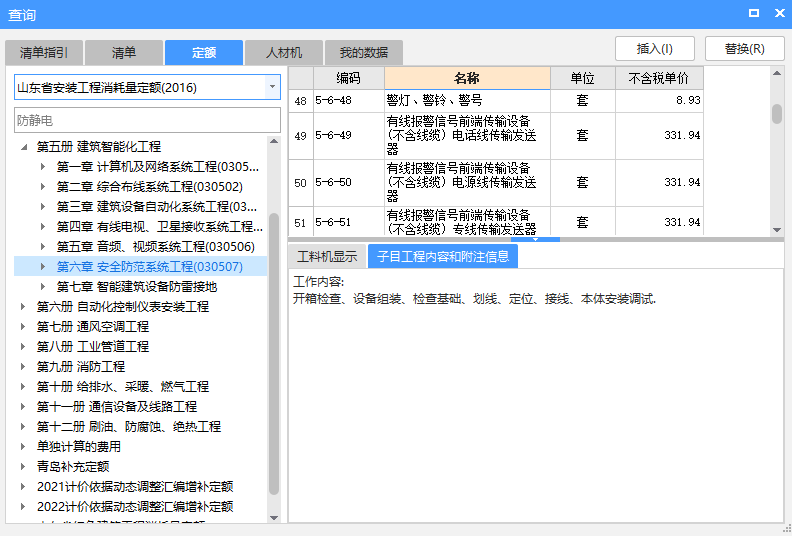This screenshot has height=536, width=792.
Task: Select the 子目工程内容和附注信息 tab
Action: (x=443, y=257)
